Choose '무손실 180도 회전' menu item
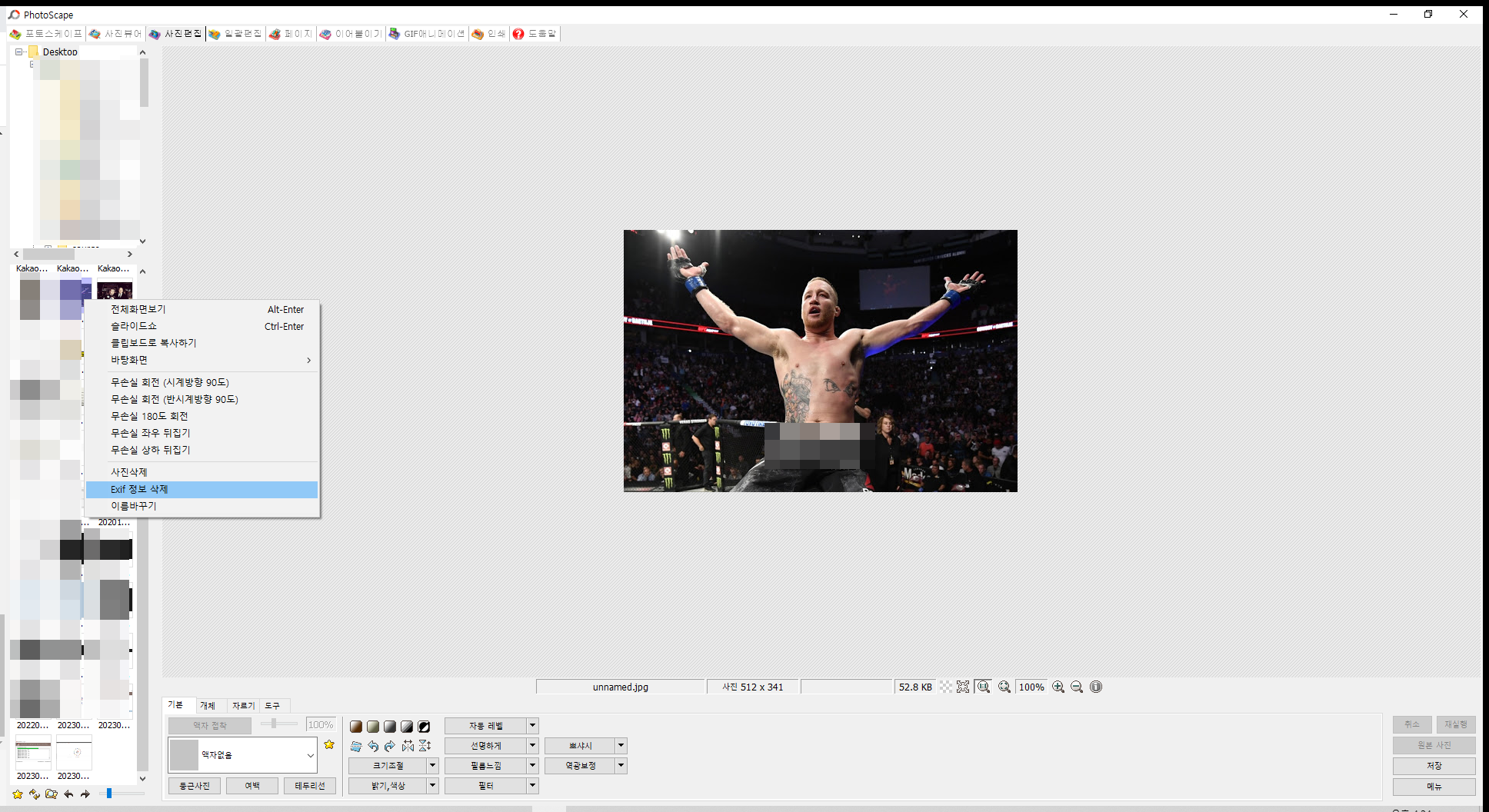1489x812 pixels. tap(202, 416)
